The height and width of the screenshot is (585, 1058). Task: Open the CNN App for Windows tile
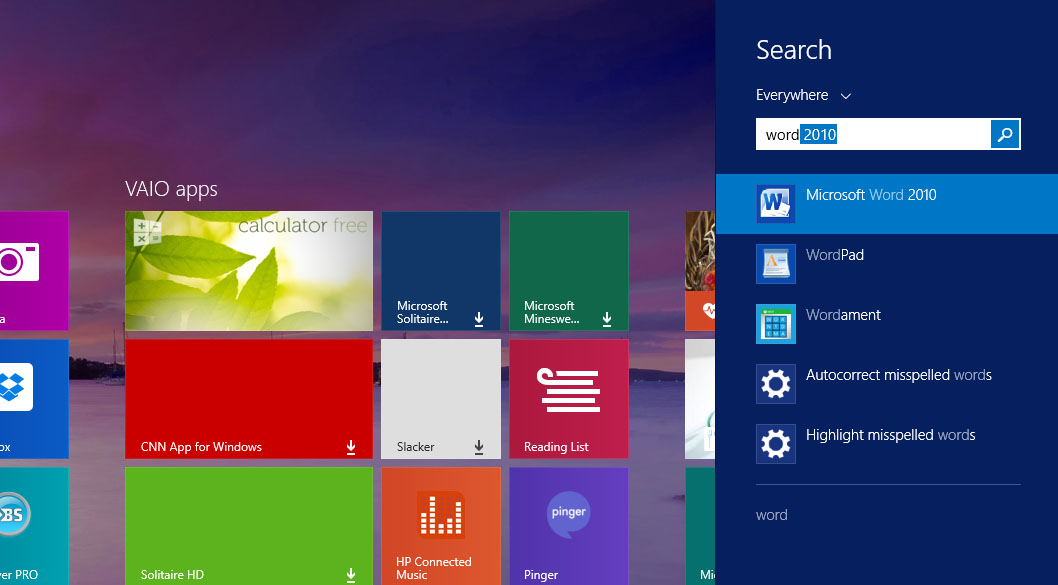pos(248,399)
